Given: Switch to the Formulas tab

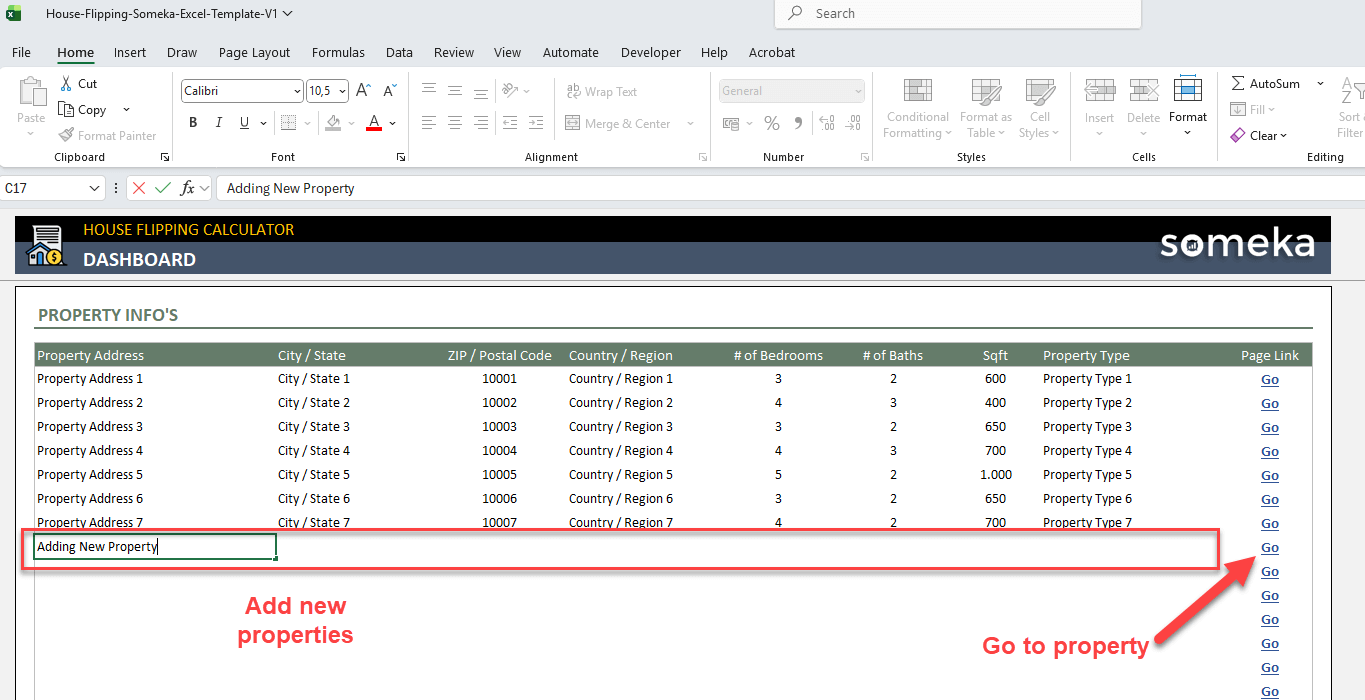Looking at the screenshot, I should coord(338,53).
